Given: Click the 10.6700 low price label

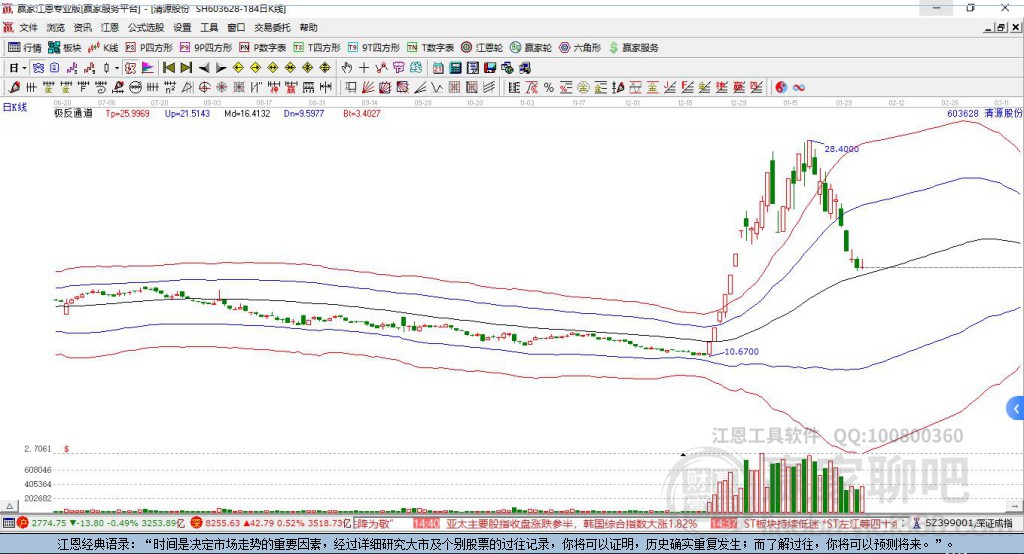Looking at the screenshot, I should pyautogui.click(x=741, y=351).
